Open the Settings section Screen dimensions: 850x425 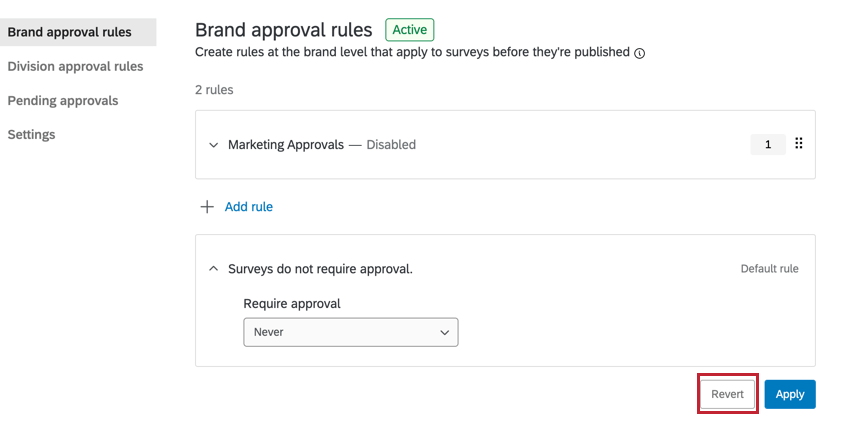tap(31, 134)
